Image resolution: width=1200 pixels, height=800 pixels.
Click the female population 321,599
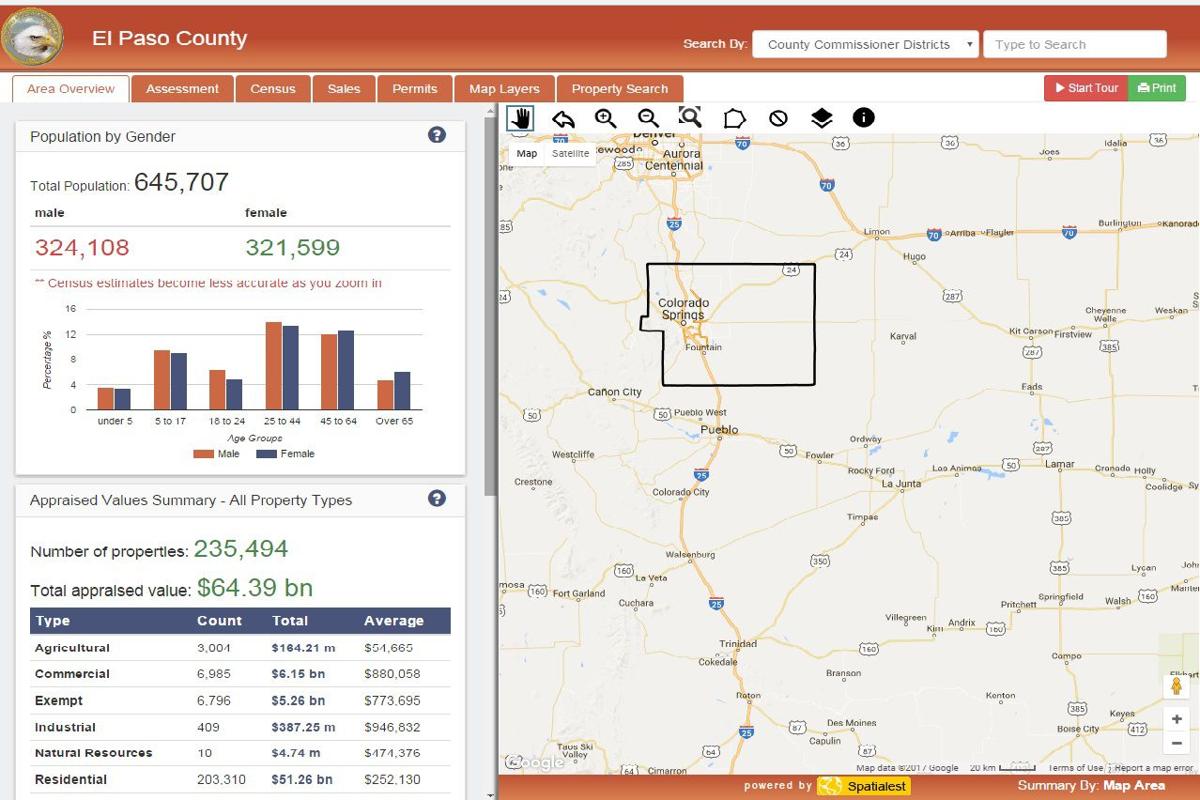[x=293, y=248]
